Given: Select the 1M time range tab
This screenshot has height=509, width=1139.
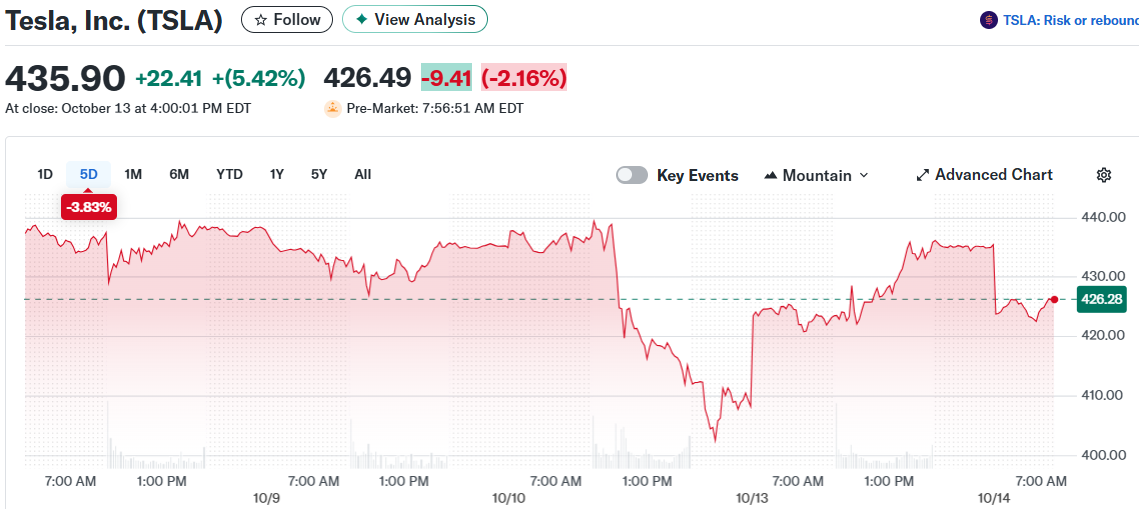Looking at the screenshot, I should coord(133,174).
